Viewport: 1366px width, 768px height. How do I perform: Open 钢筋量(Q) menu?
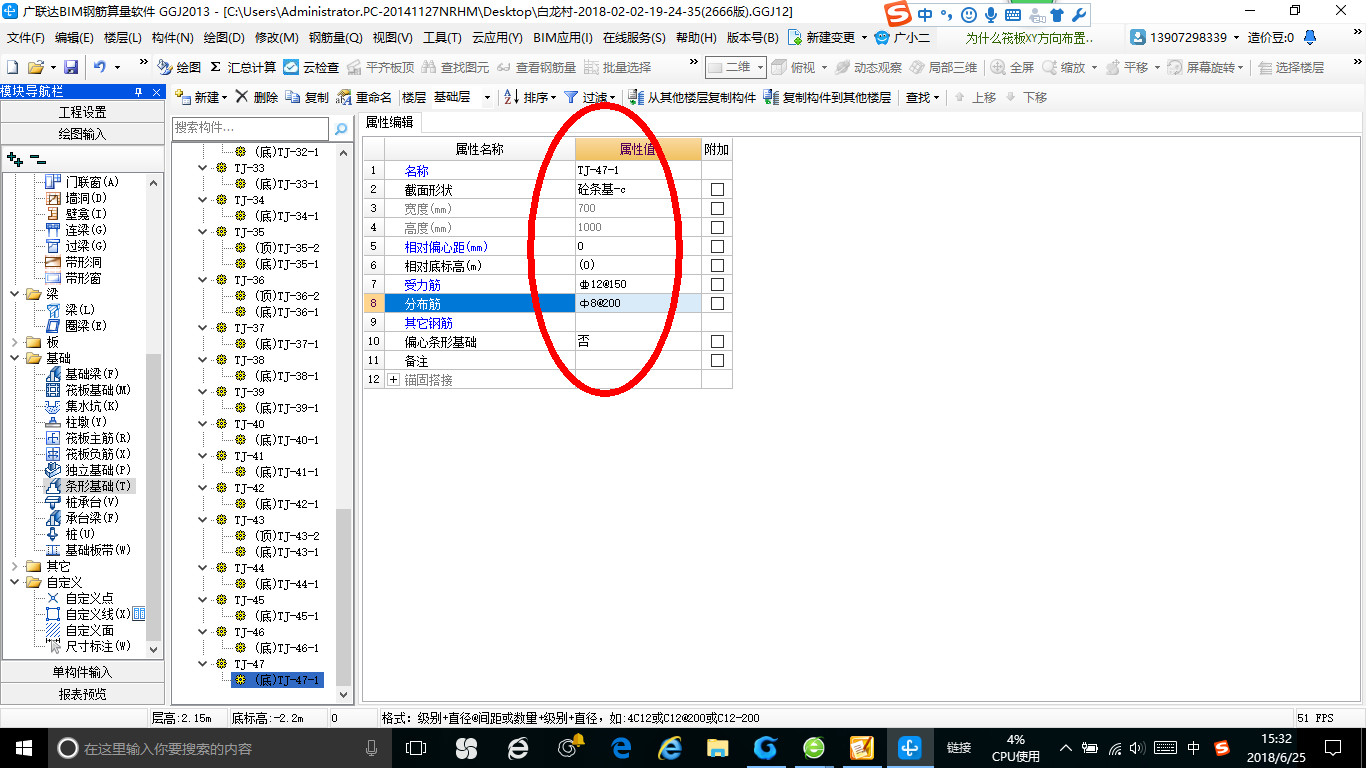coord(335,37)
